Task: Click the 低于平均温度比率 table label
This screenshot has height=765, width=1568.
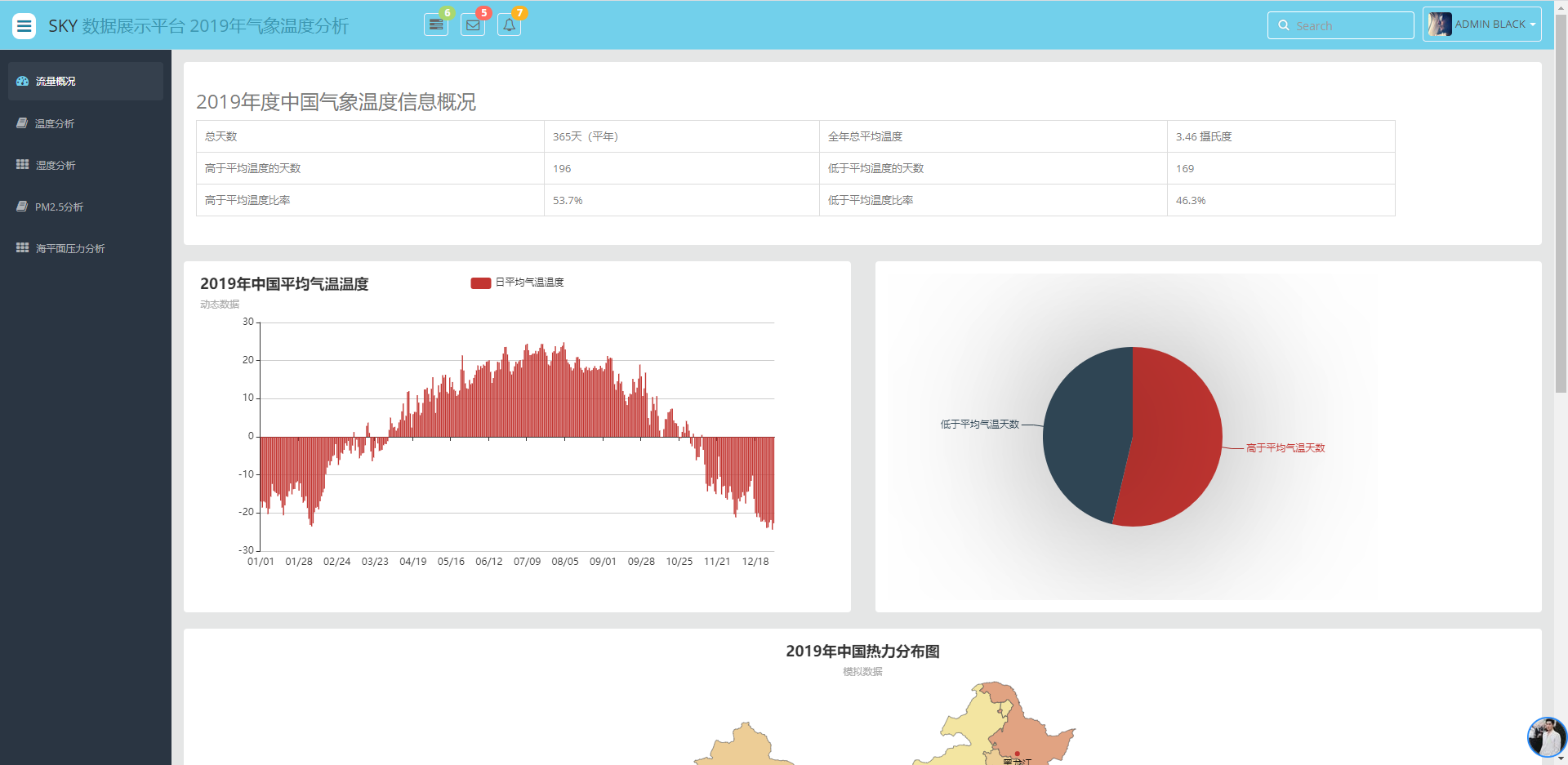Action: [871, 200]
